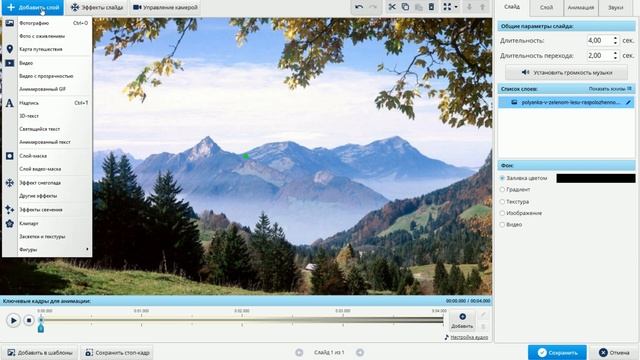Click Добавить в шаблоны button

coord(40,352)
